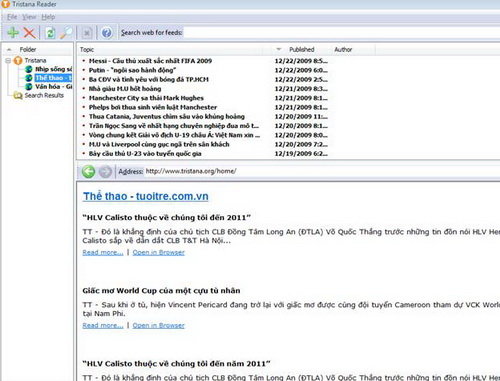Click the Search Results folder icon
Image resolution: width=500 pixels, height=381 pixels.
pos(18,96)
